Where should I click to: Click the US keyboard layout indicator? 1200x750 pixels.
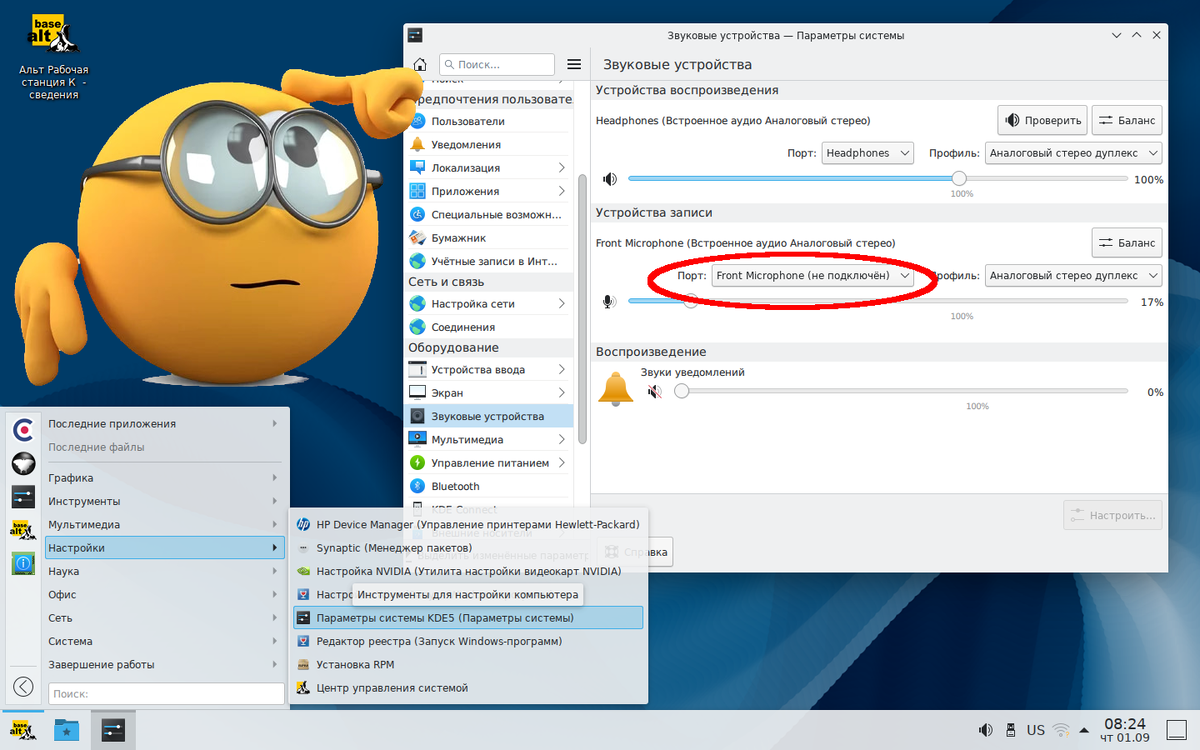[1036, 730]
